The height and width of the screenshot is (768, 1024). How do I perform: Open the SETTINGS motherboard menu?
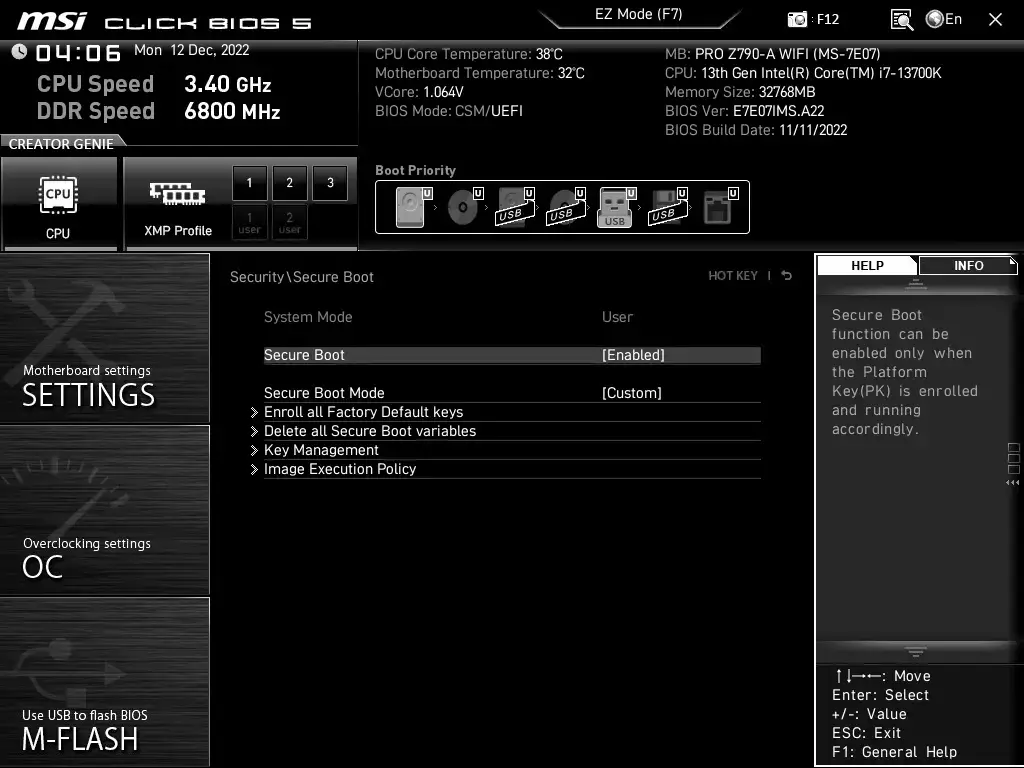[104, 338]
